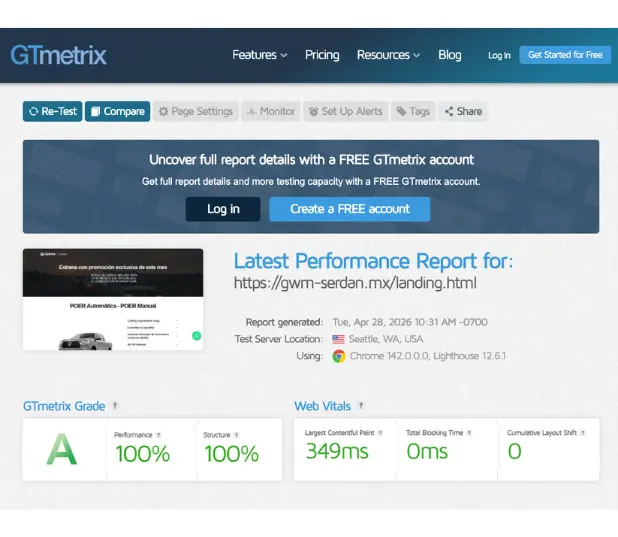
Task: Open Page Settings
Action: point(195,112)
